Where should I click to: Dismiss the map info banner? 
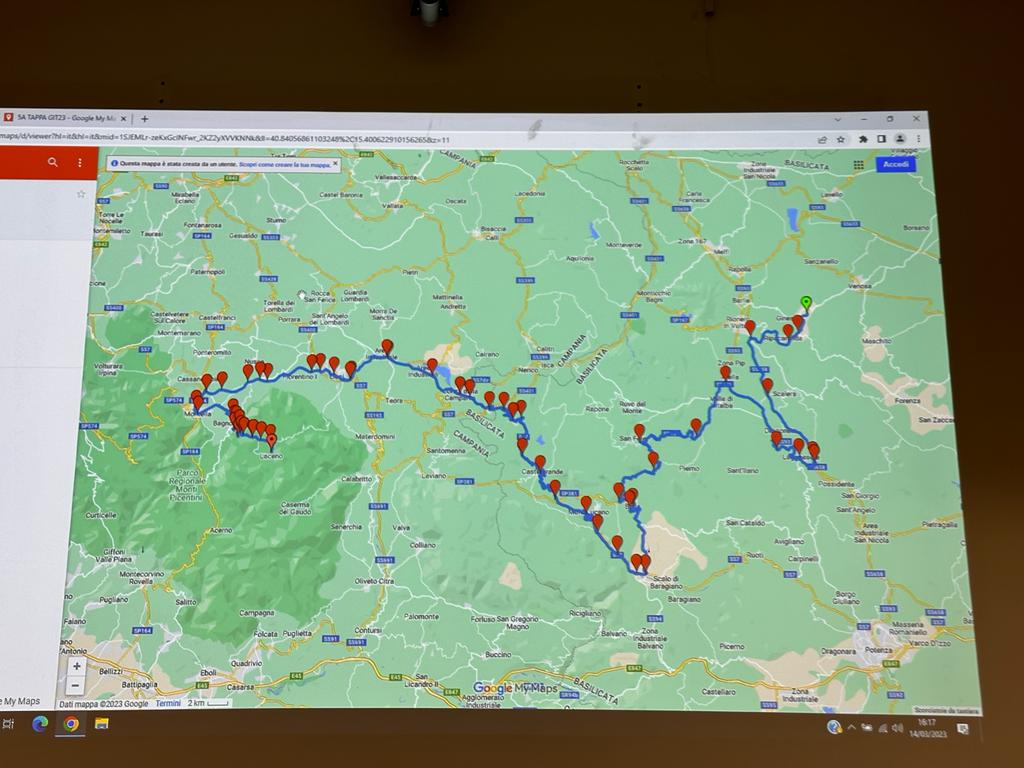click(x=336, y=163)
